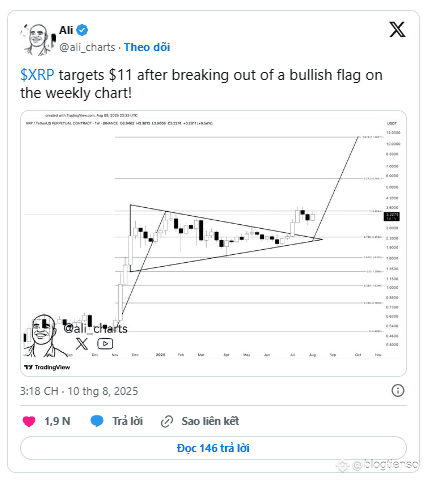Open the @ali_charts handle
The height and width of the screenshot is (482, 426).
tap(87, 47)
